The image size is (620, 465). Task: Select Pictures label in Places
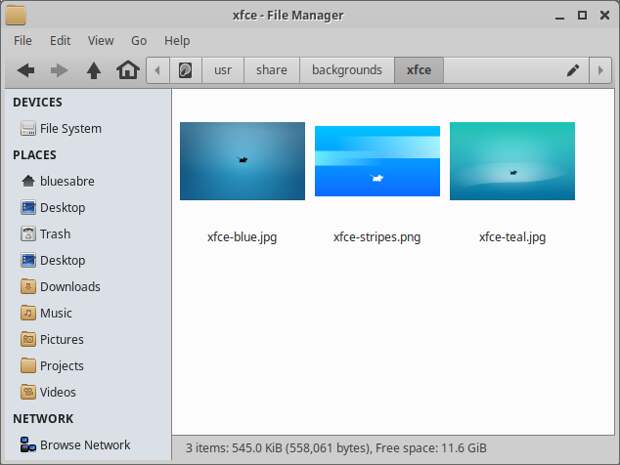coord(62,339)
